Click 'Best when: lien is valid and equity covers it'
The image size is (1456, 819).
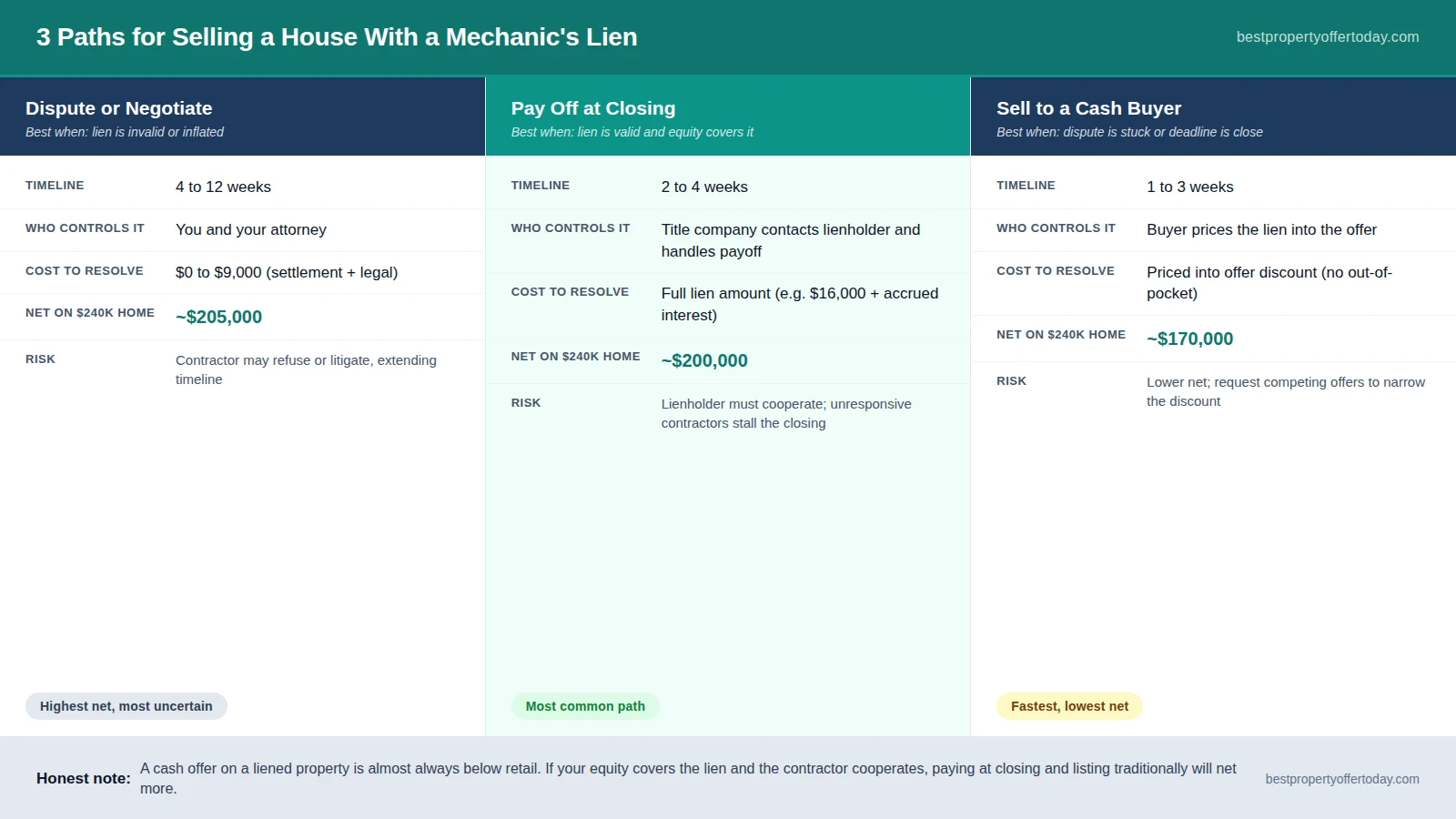pos(632,132)
